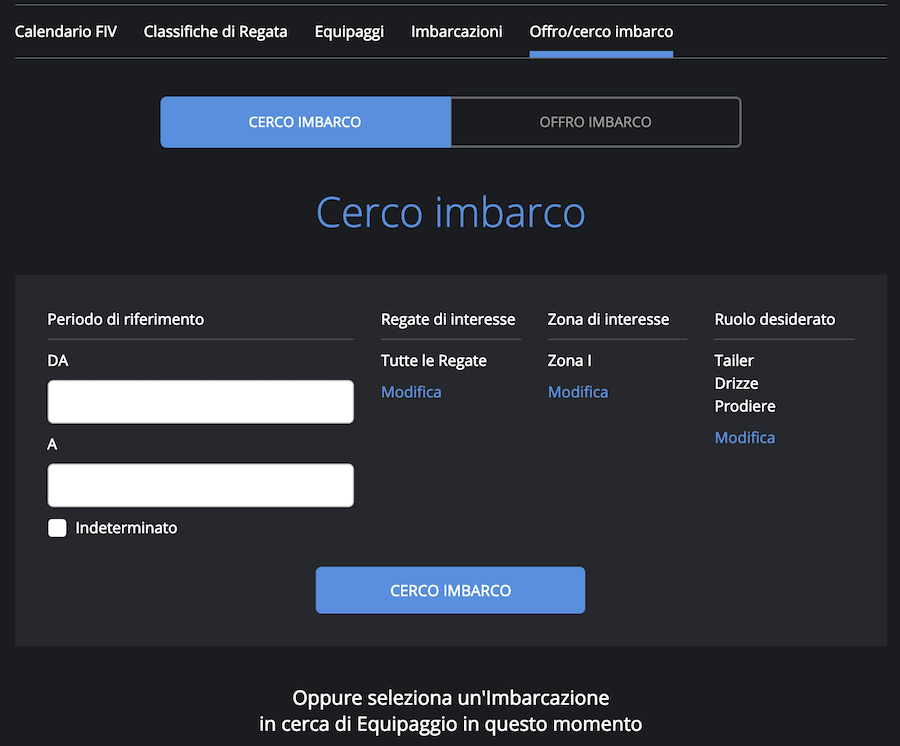Click the Offro/cerco imbarco tab
Screen dimensions: 900x746
click(601, 31)
